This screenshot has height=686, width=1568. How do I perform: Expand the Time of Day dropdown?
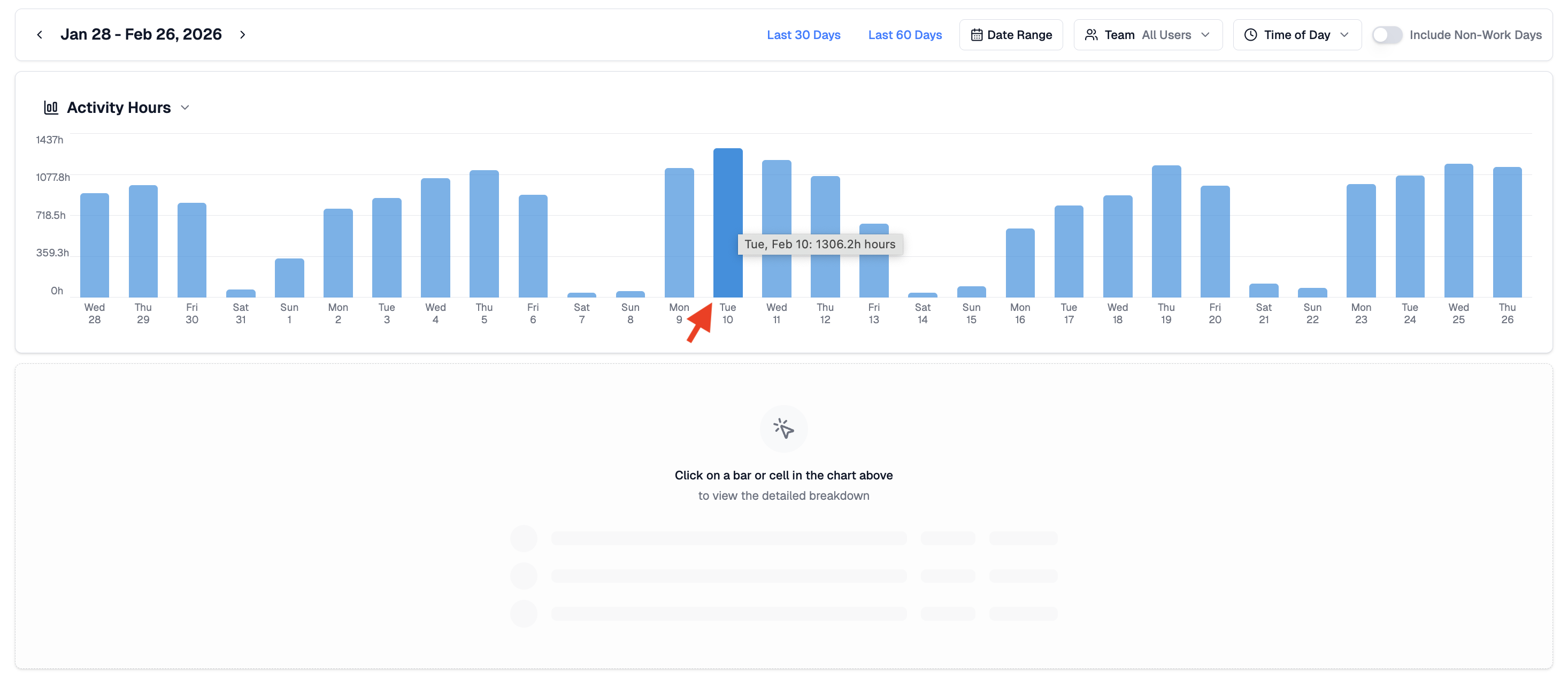pyautogui.click(x=1296, y=35)
